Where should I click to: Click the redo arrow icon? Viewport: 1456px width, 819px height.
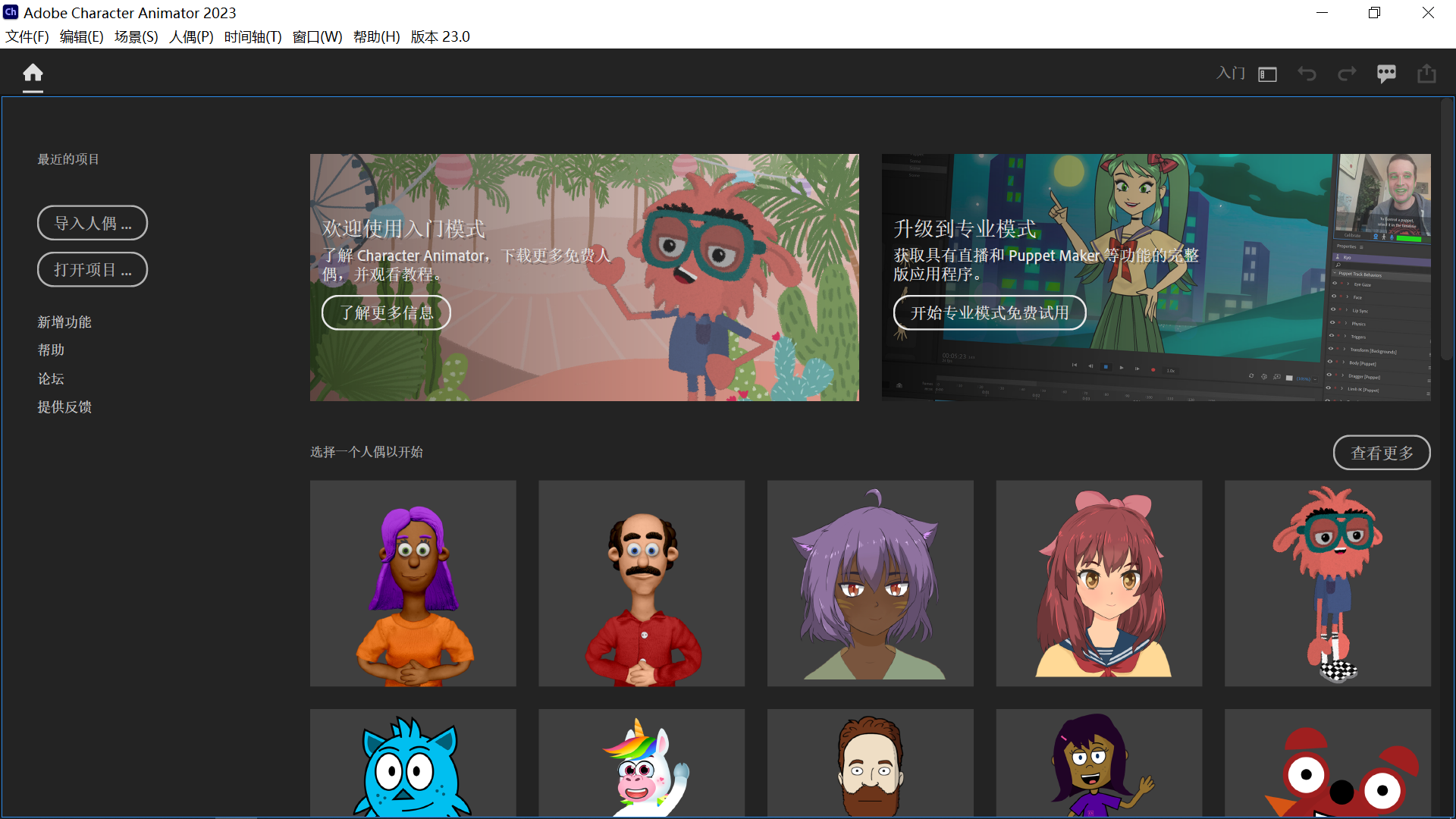click(1347, 74)
